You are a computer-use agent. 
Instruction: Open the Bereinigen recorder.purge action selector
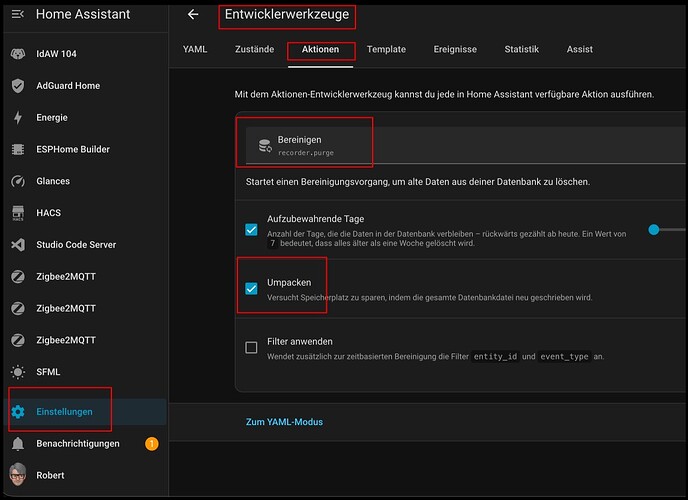click(x=465, y=146)
